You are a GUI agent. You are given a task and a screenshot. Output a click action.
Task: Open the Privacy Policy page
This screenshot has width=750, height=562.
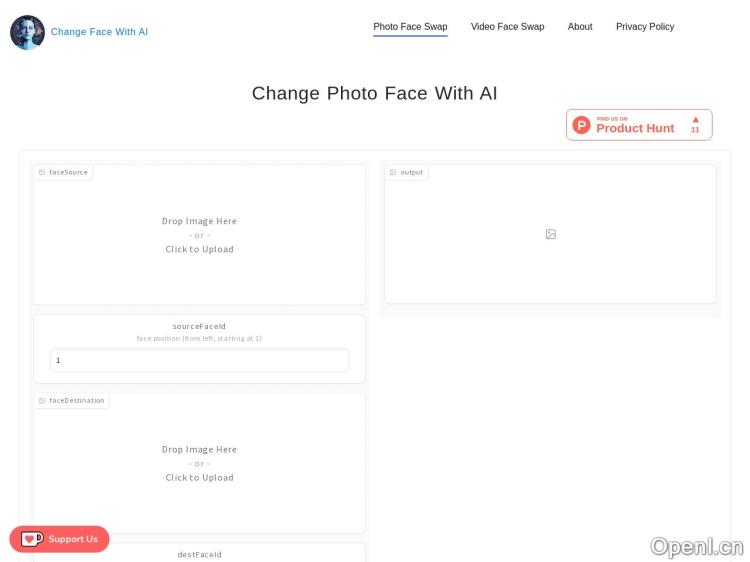(x=645, y=27)
